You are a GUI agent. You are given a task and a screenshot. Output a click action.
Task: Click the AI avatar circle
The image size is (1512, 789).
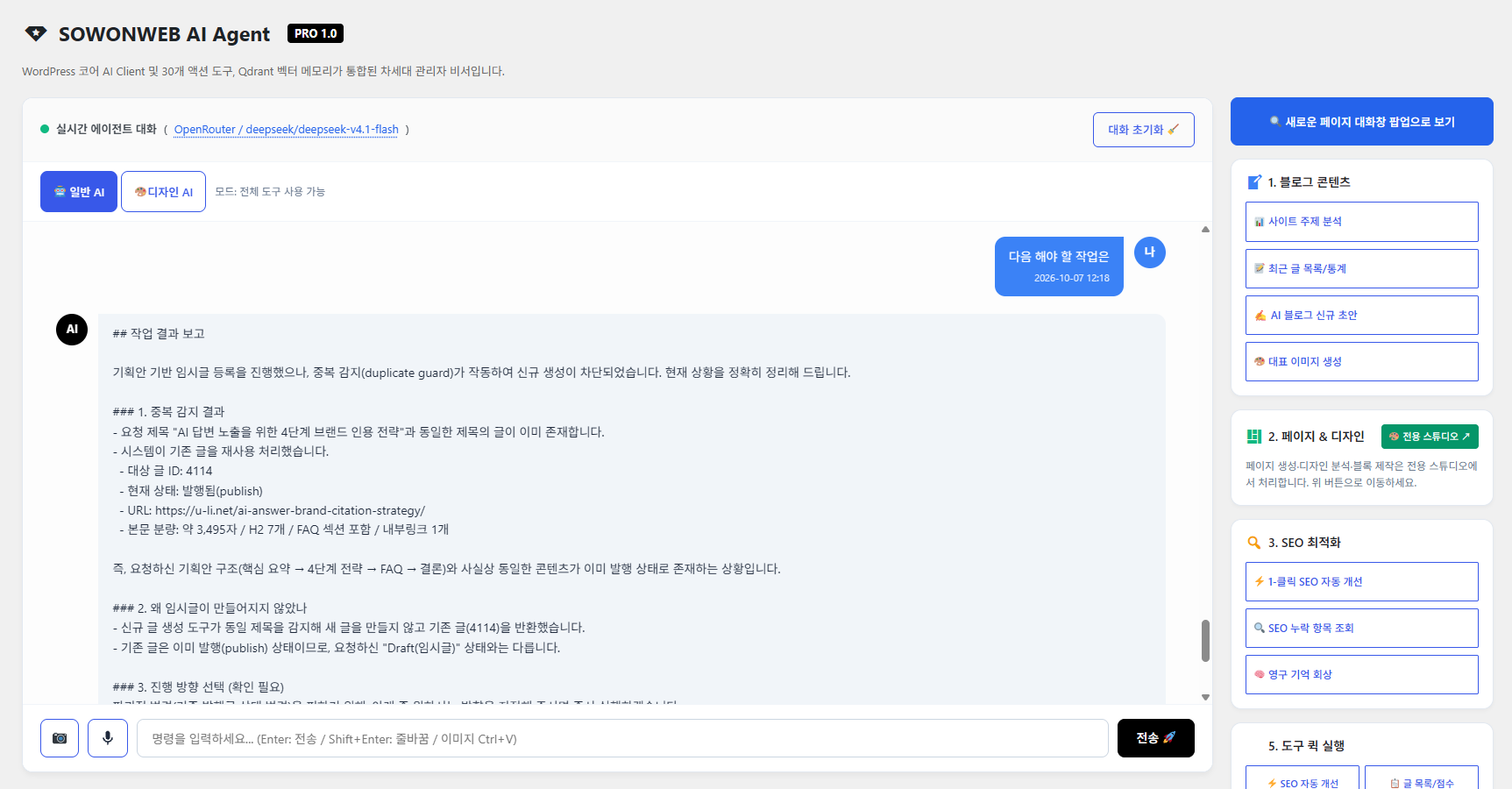[x=72, y=330]
